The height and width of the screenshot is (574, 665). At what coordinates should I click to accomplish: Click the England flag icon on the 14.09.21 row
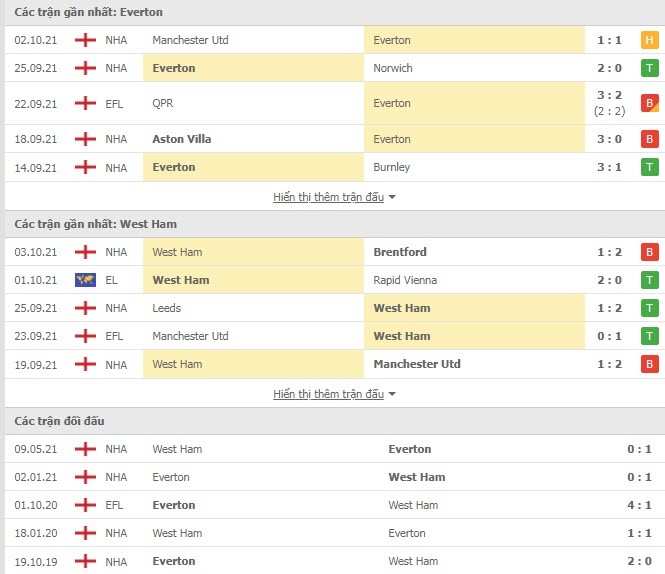(x=85, y=167)
